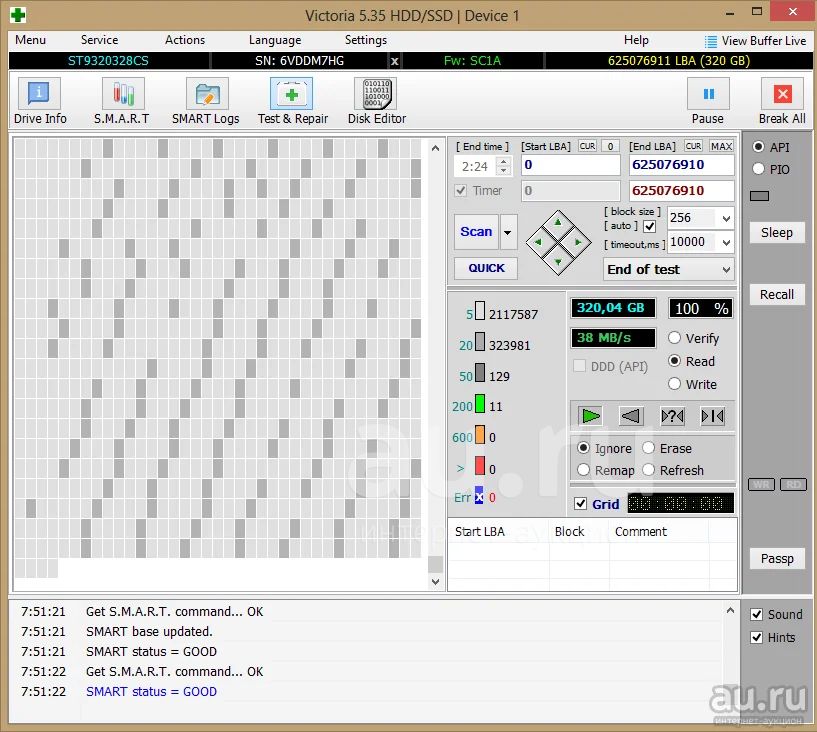Click the butterfly scan mode button
The height and width of the screenshot is (732, 817).
tap(712, 416)
